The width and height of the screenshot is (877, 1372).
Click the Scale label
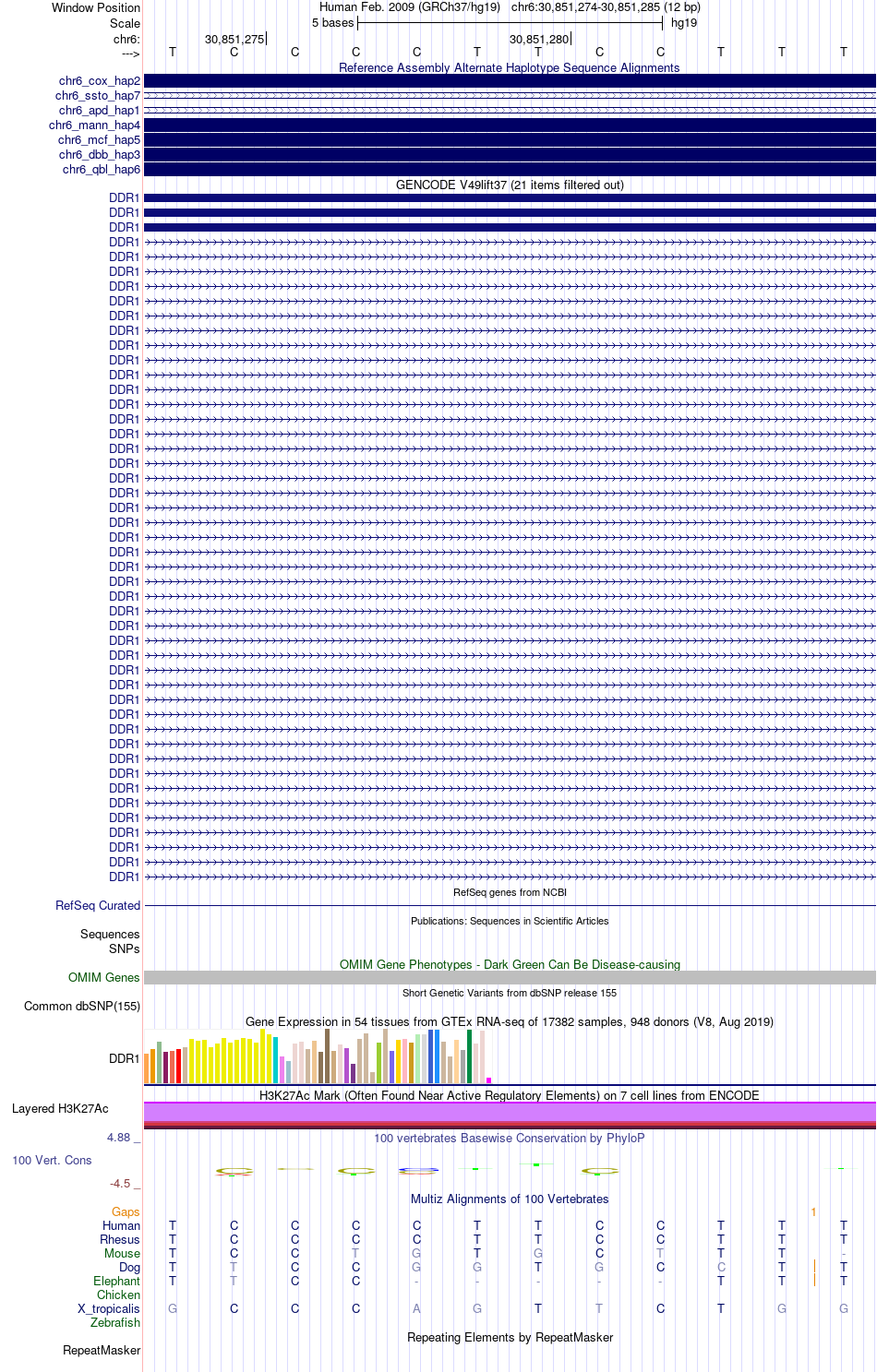[x=125, y=24]
